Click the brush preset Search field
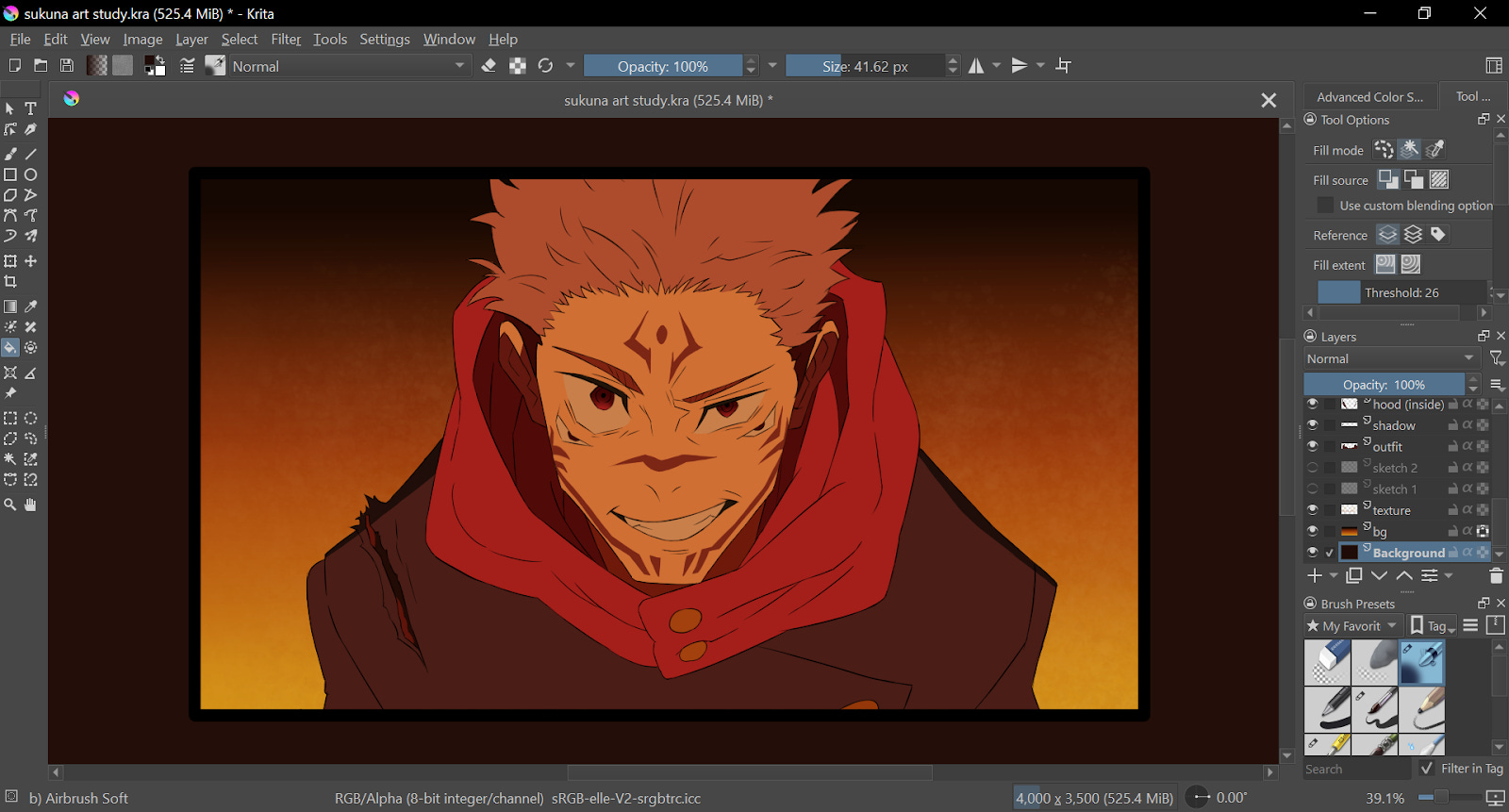This screenshot has width=1509, height=812. [x=1356, y=769]
